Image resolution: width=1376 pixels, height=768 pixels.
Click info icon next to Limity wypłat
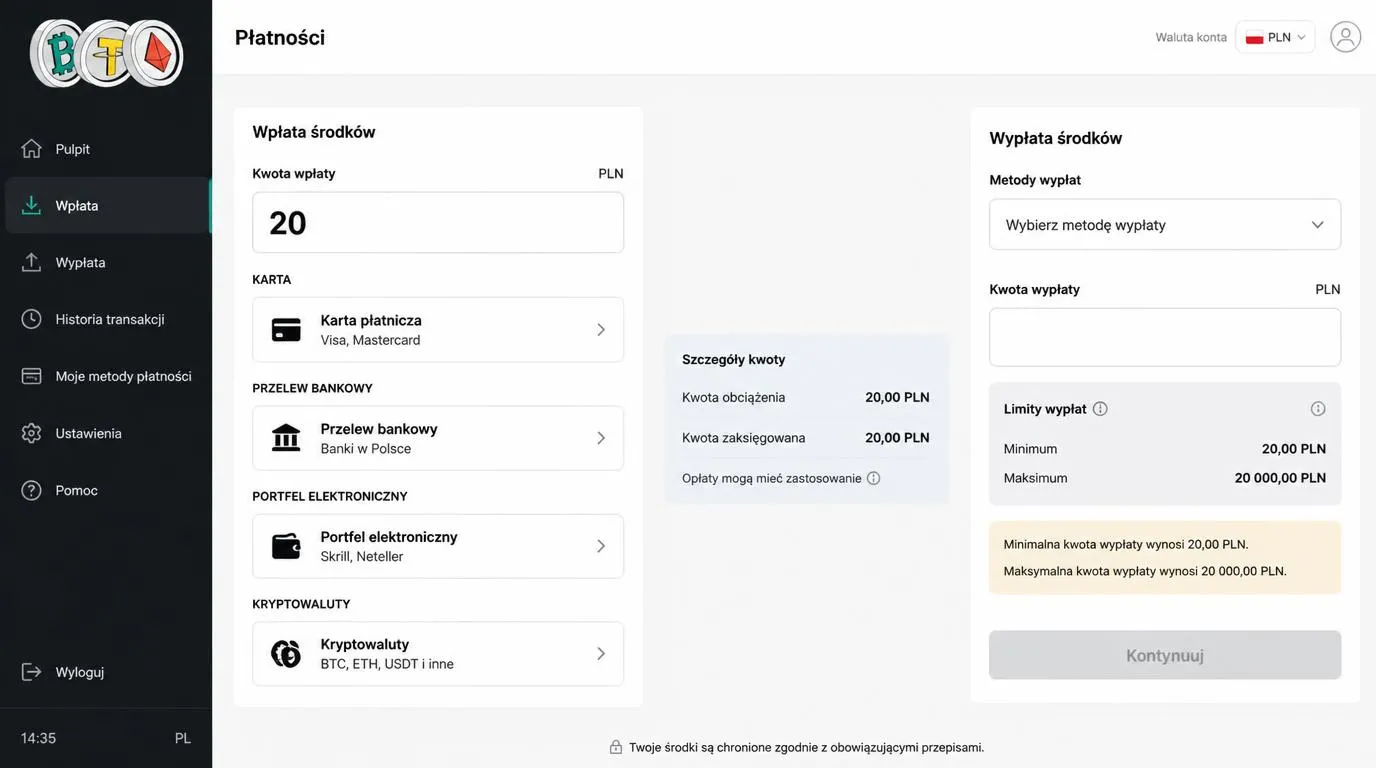(x=1100, y=409)
